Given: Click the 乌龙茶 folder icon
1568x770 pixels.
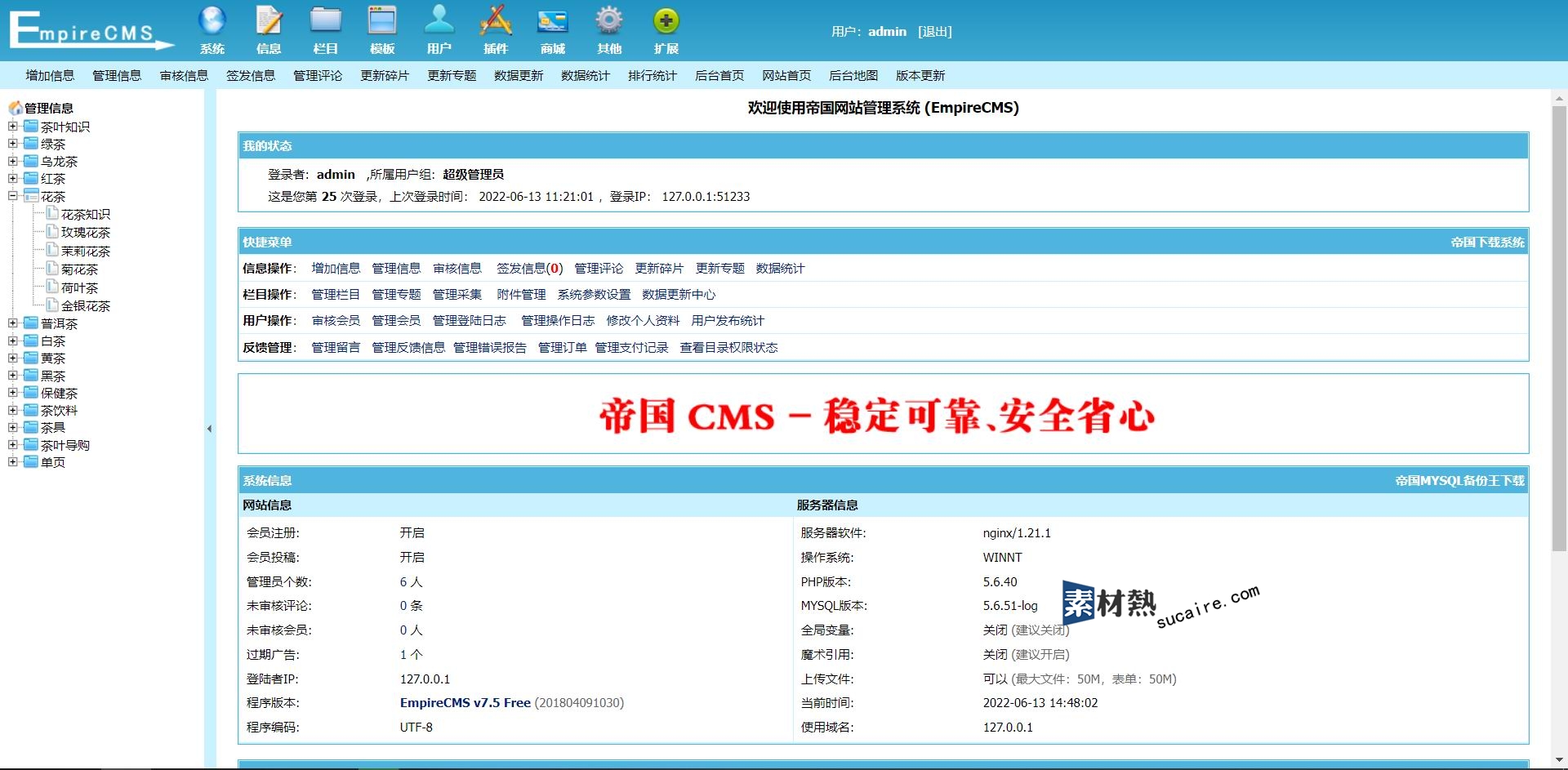Looking at the screenshot, I should coord(31,161).
